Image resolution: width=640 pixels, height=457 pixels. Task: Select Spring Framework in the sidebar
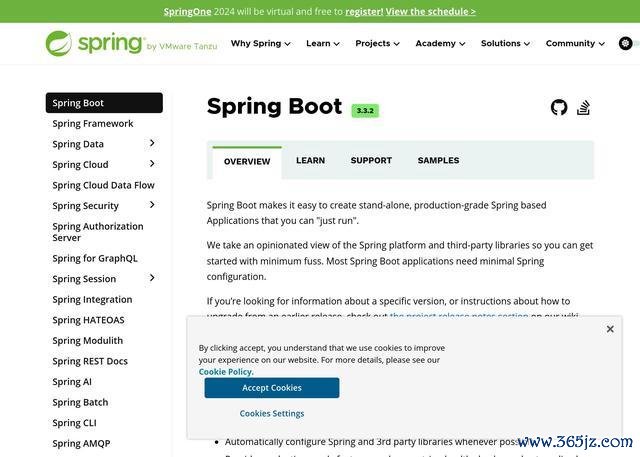pyautogui.click(x=93, y=123)
